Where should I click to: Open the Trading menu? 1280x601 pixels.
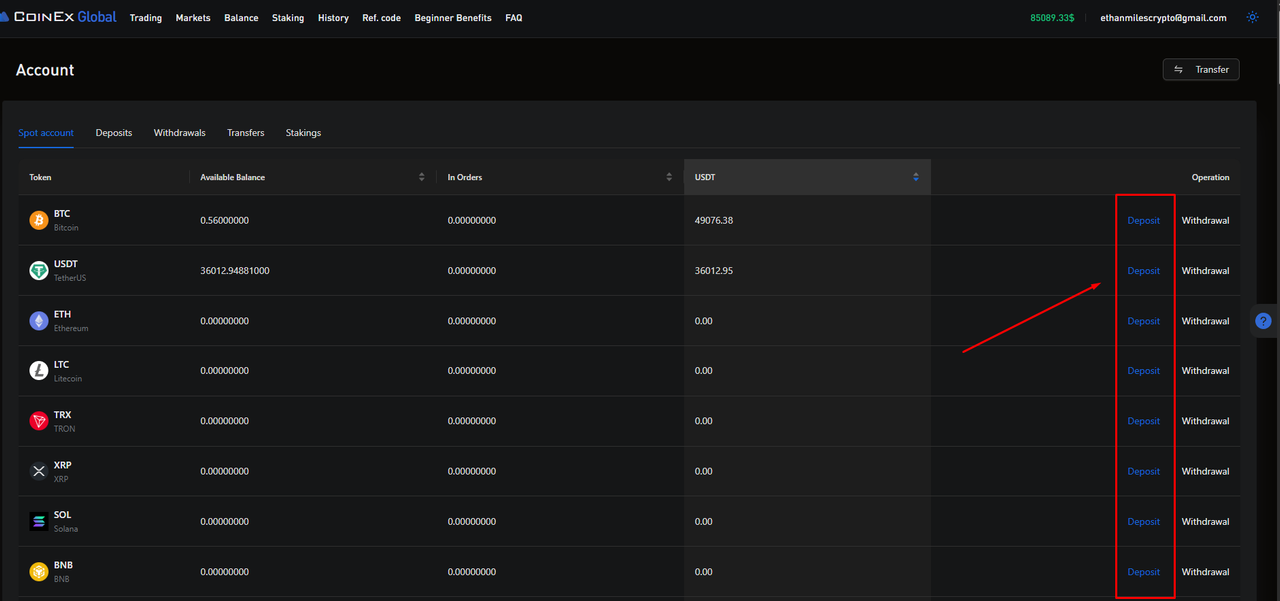point(146,18)
